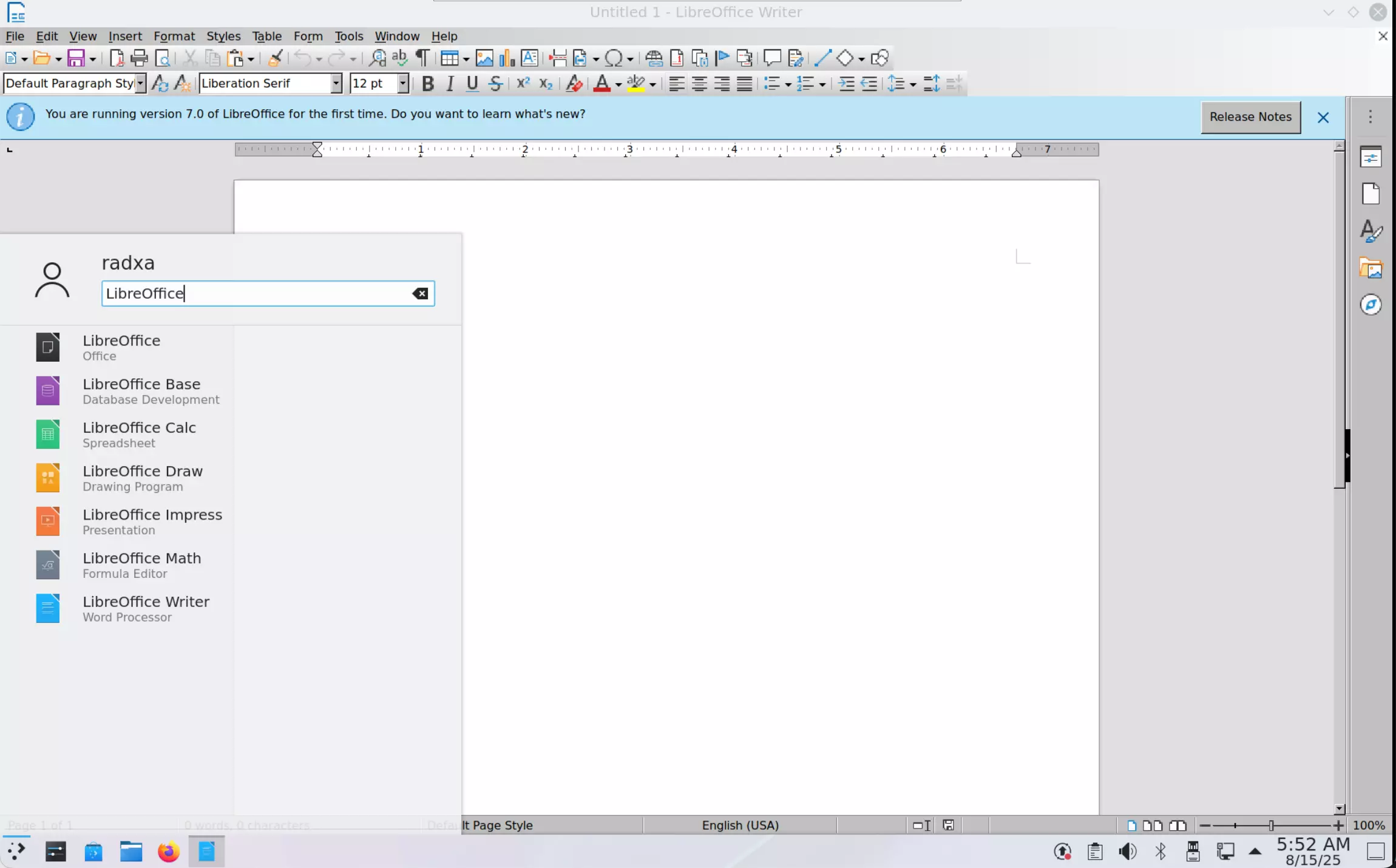The height and width of the screenshot is (868, 1396).
Task: Insert Page Break icon
Action: (557, 58)
